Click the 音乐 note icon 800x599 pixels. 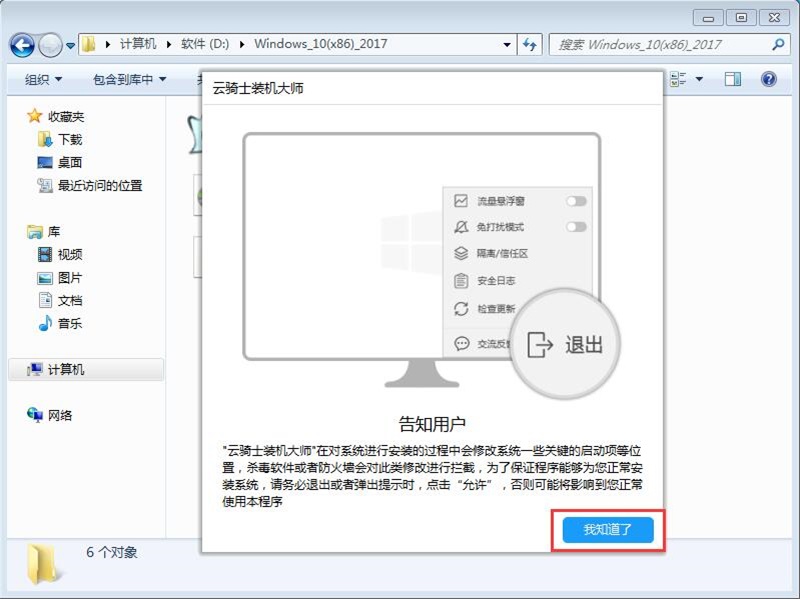coord(45,323)
